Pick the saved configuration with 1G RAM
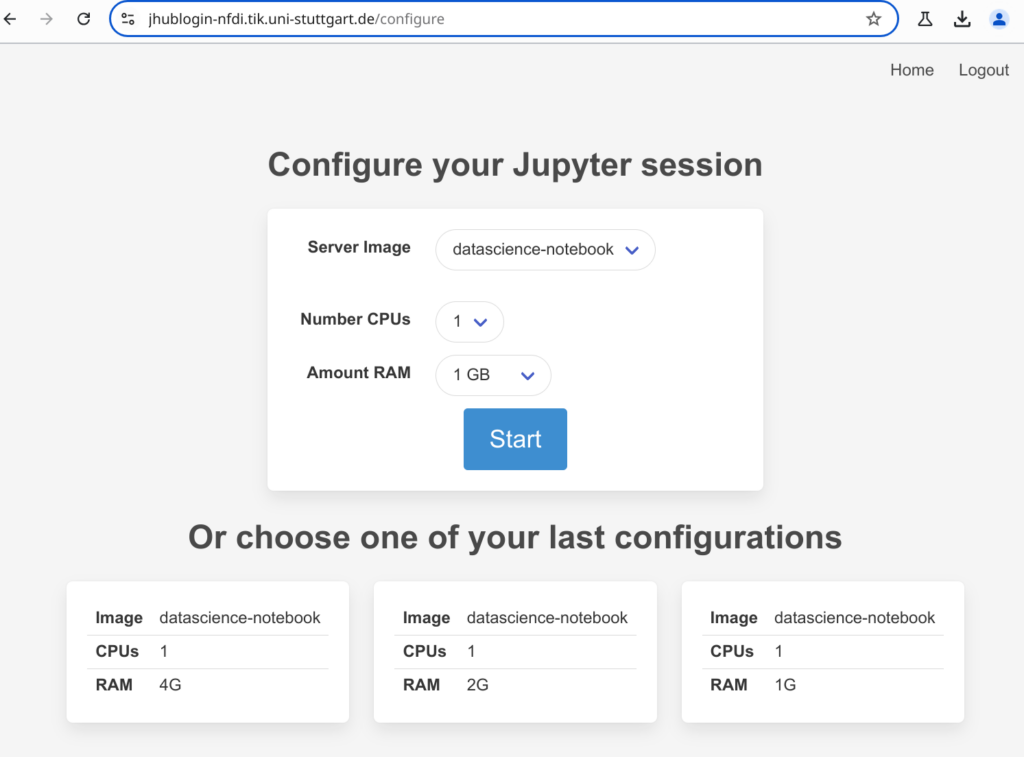 point(822,651)
